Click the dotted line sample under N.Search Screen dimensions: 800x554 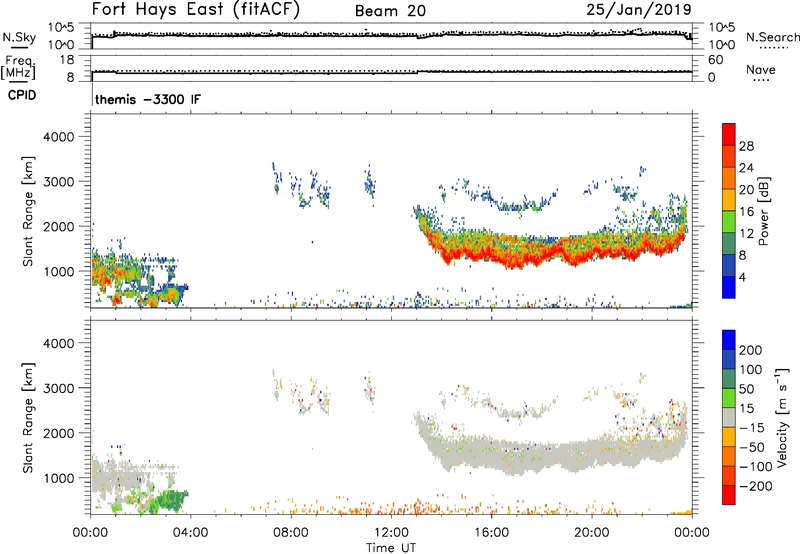pyautogui.click(x=773, y=48)
